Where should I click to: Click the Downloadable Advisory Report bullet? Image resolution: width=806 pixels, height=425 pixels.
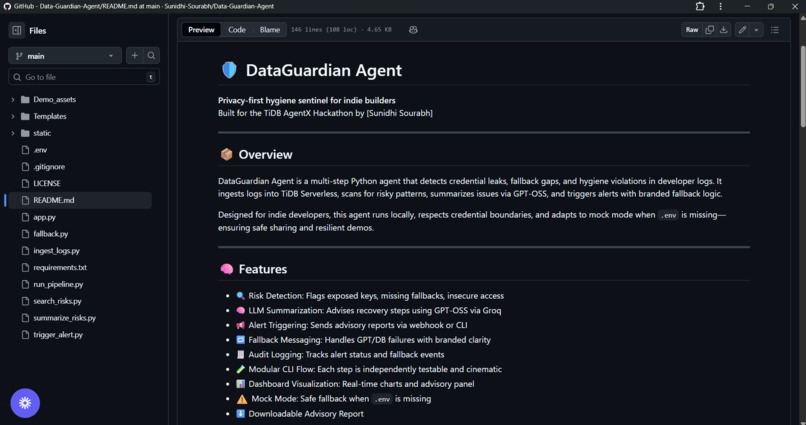306,414
